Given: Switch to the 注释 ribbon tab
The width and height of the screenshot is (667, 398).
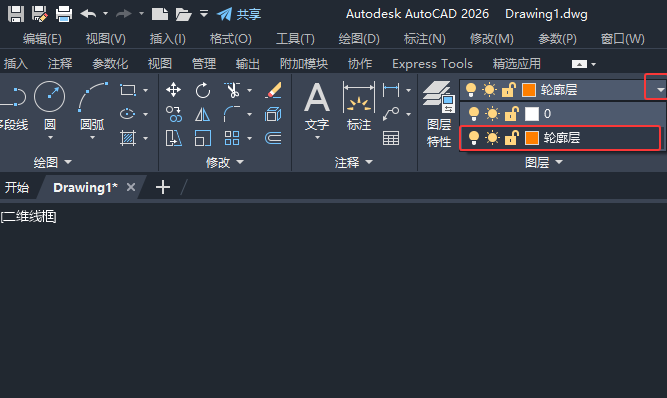Looking at the screenshot, I should point(60,64).
